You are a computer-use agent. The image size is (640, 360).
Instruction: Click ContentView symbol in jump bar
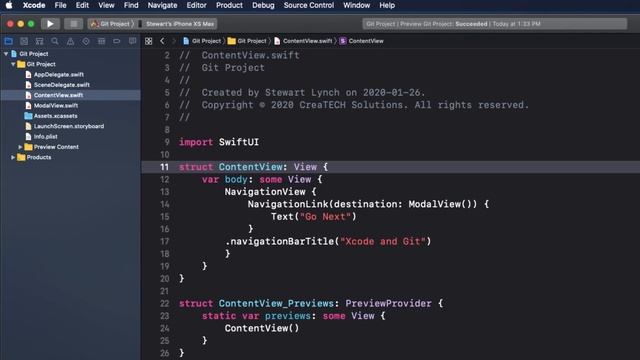[362, 41]
